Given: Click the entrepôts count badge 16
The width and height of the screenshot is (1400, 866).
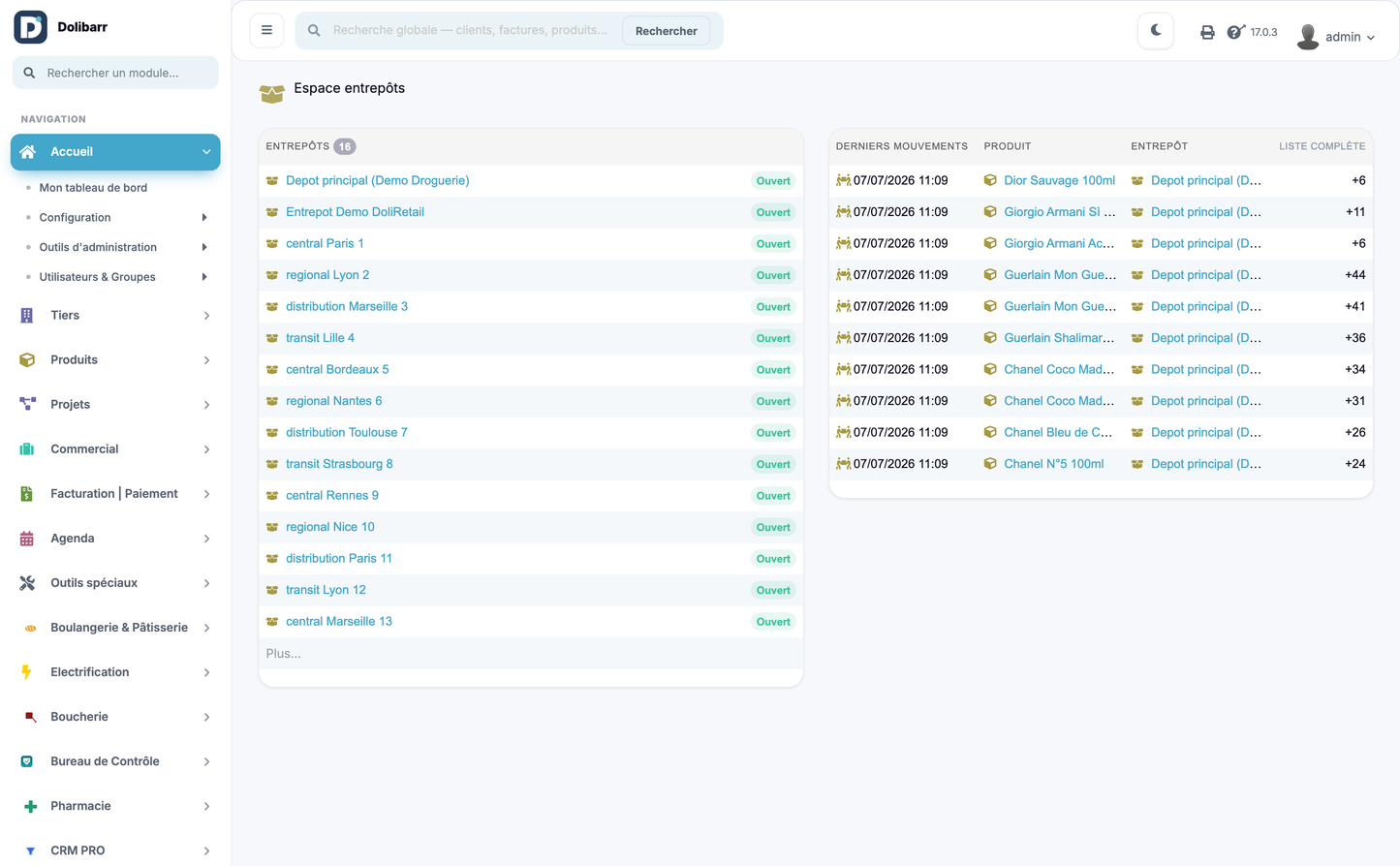Looking at the screenshot, I should click(345, 147).
